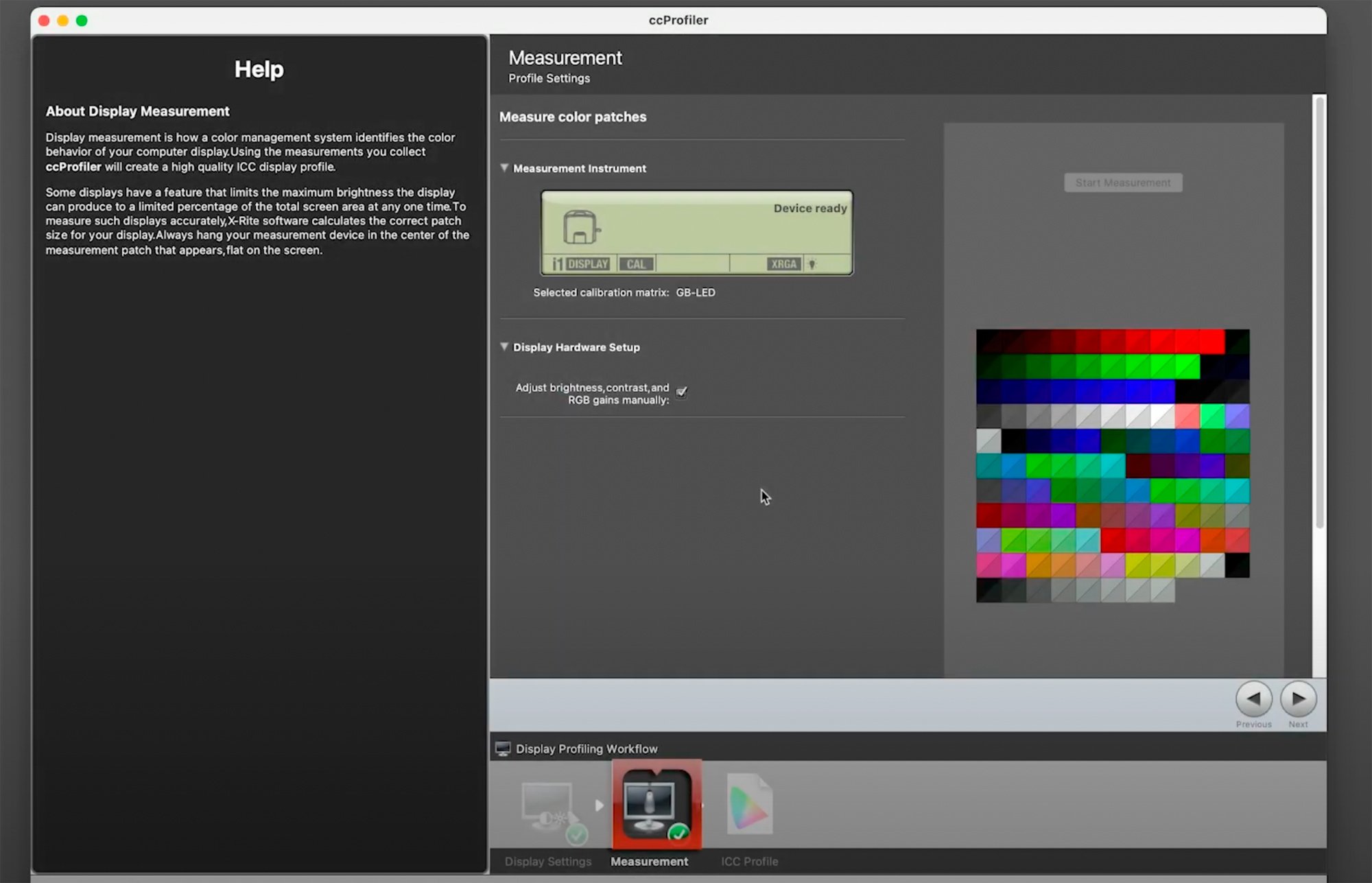Screen dimensions: 1372x883
Task: Advance with the Next arrow button
Action: point(1298,699)
